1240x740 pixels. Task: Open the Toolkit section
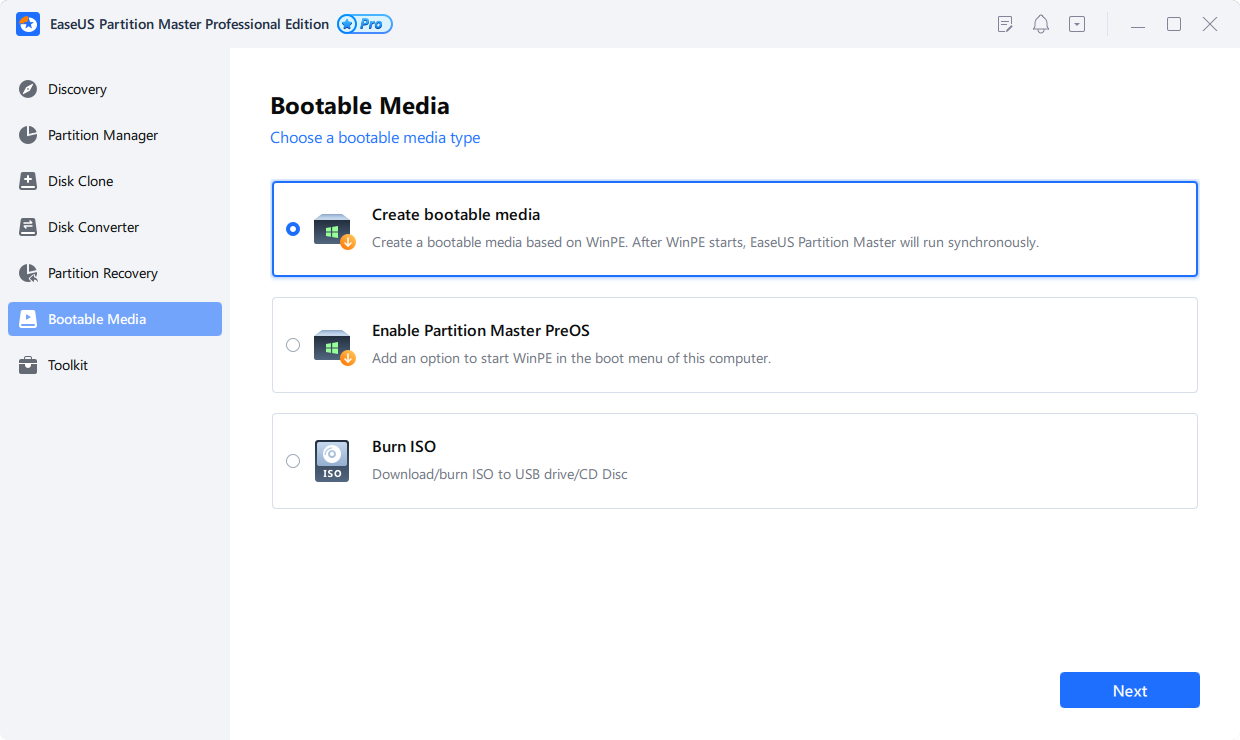pos(67,365)
